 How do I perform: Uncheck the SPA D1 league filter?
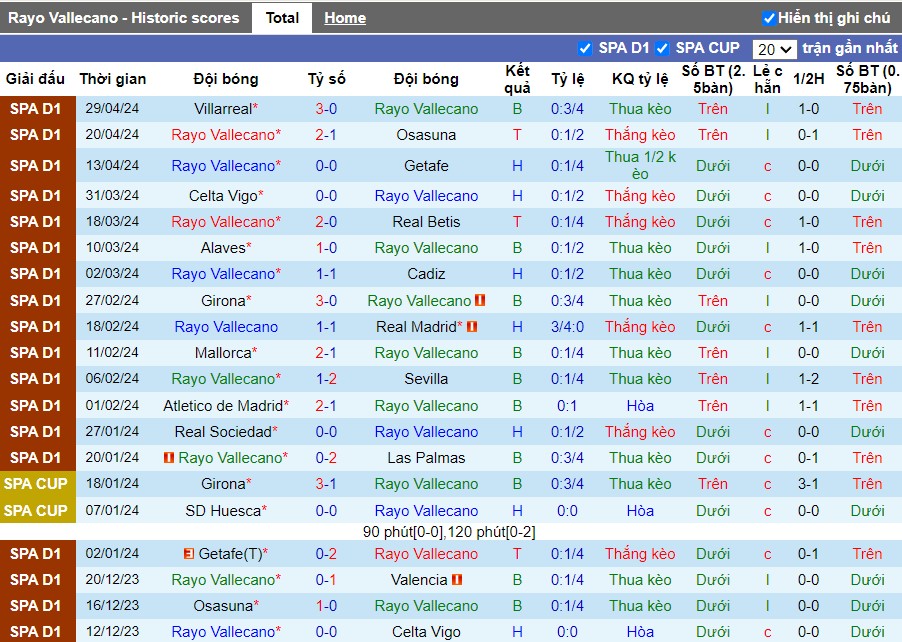coord(584,49)
